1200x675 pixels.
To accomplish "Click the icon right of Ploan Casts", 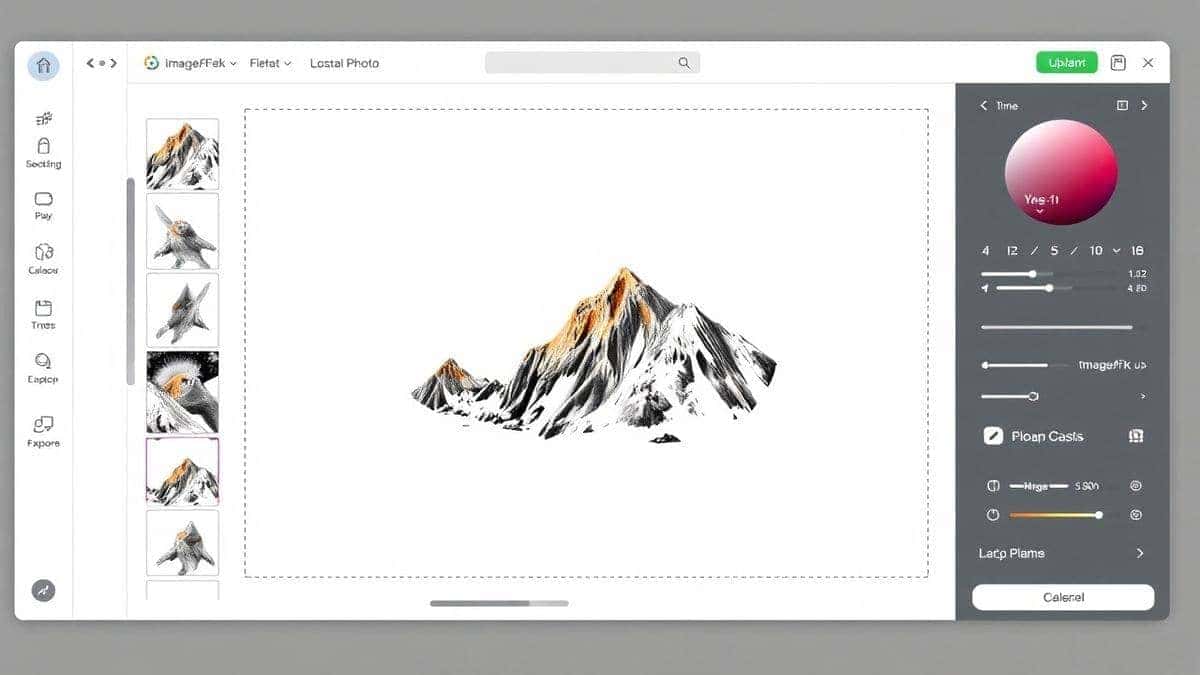I will pos(1136,436).
